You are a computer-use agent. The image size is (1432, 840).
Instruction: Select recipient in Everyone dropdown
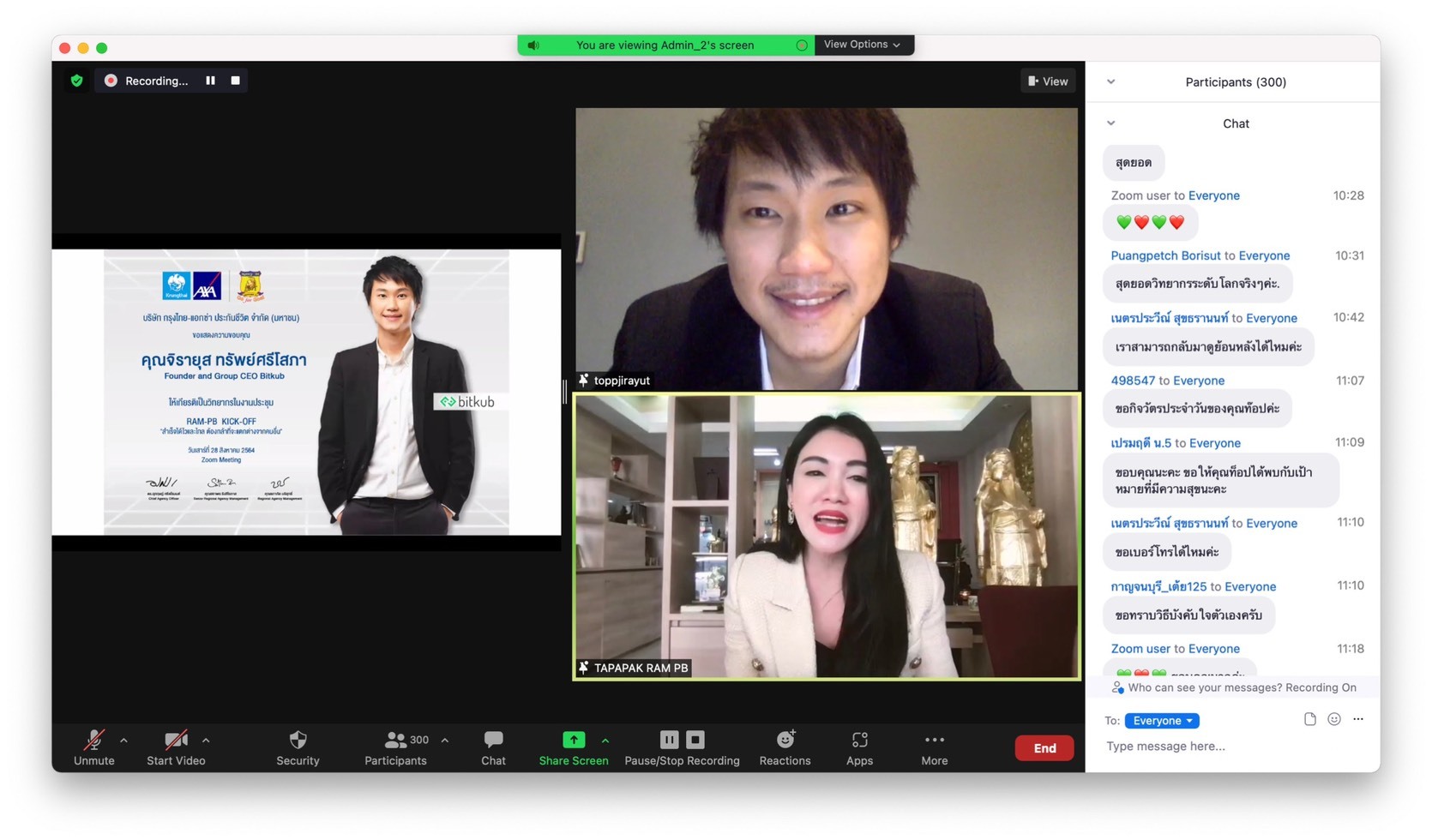pos(1162,721)
